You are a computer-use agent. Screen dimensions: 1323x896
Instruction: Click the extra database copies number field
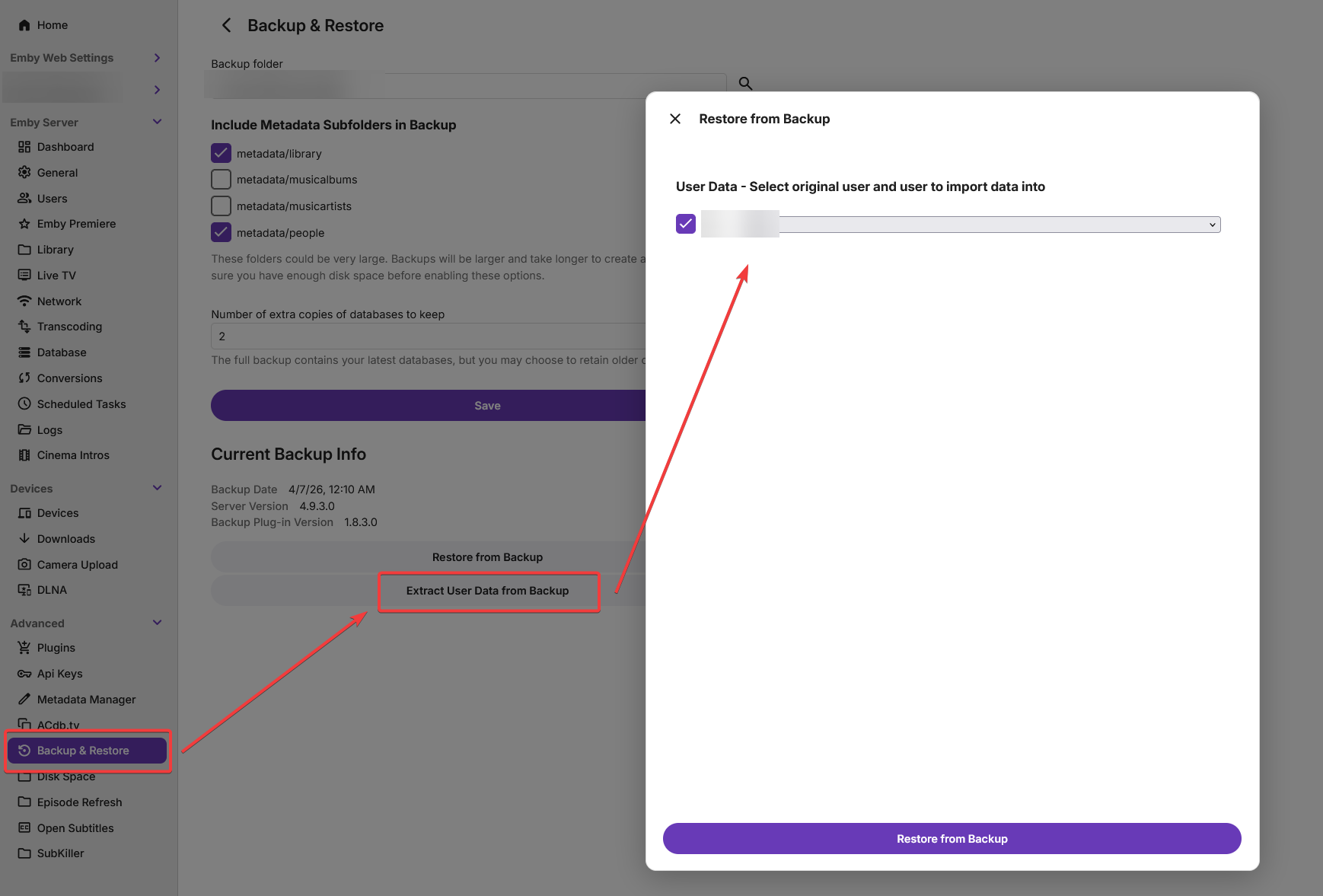[x=427, y=336]
